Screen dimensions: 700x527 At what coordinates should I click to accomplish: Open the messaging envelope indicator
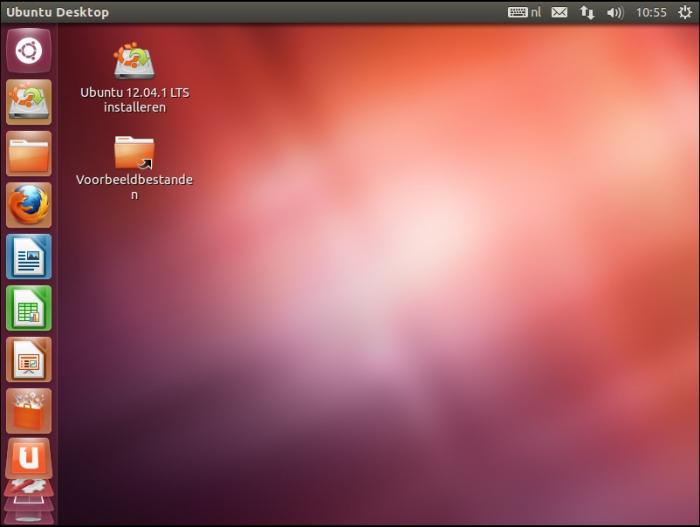pos(559,12)
